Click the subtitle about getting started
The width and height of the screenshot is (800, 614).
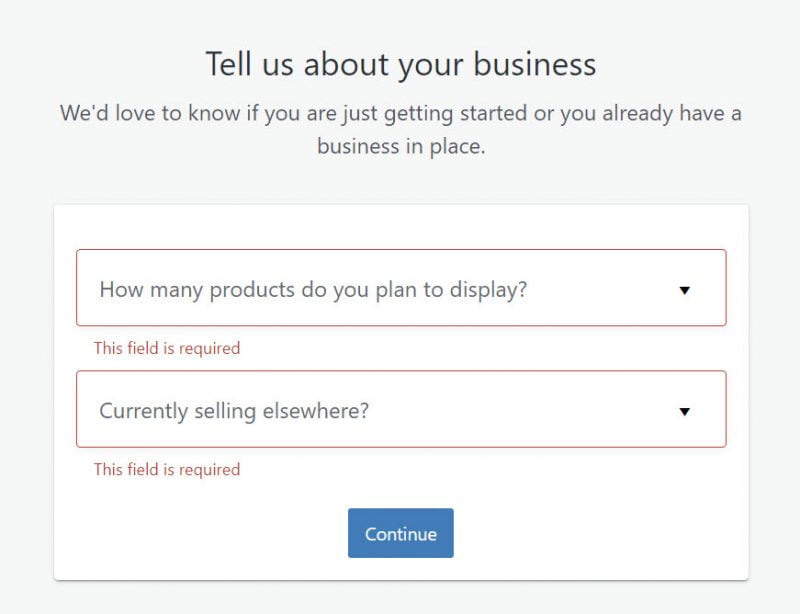[400, 113]
